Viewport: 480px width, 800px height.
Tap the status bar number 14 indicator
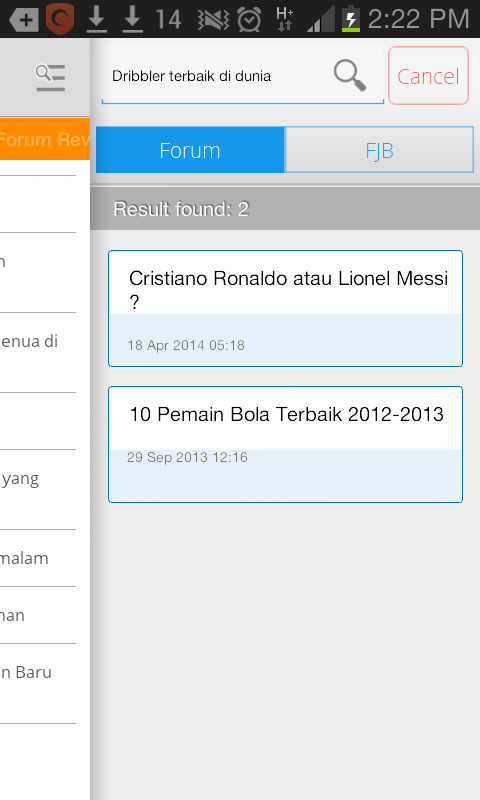coord(168,20)
